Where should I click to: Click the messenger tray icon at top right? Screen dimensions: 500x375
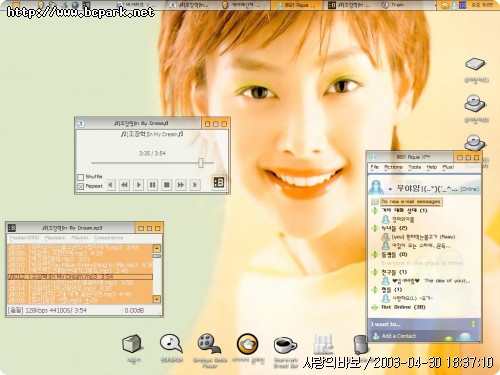click(x=454, y=5)
